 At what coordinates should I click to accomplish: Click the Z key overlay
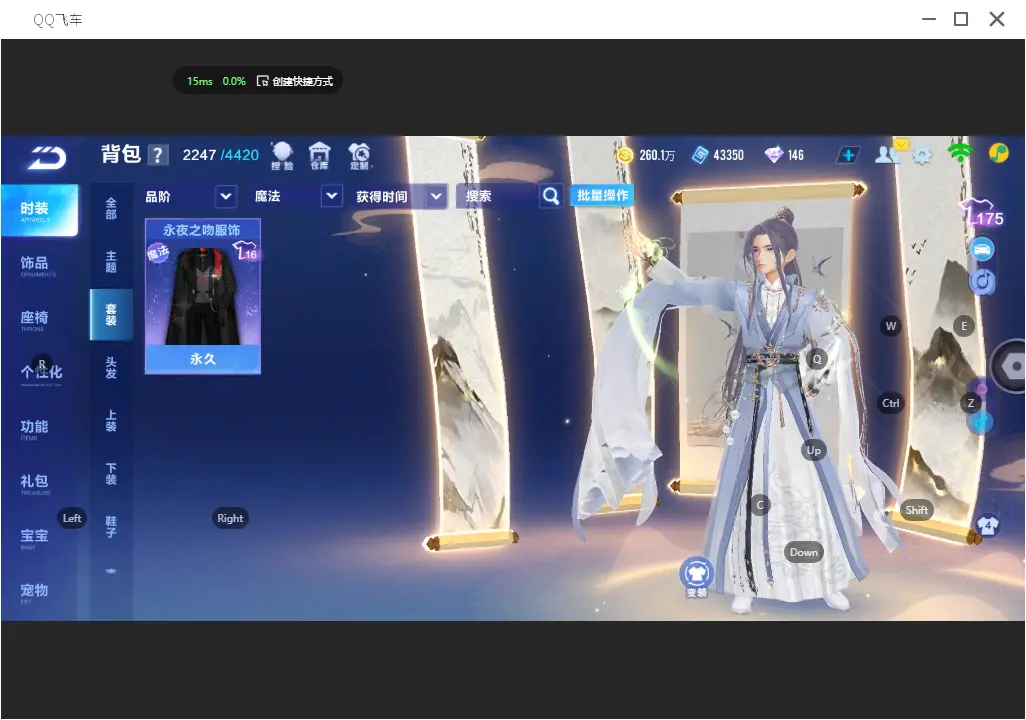pyautogui.click(x=970, y=403)
